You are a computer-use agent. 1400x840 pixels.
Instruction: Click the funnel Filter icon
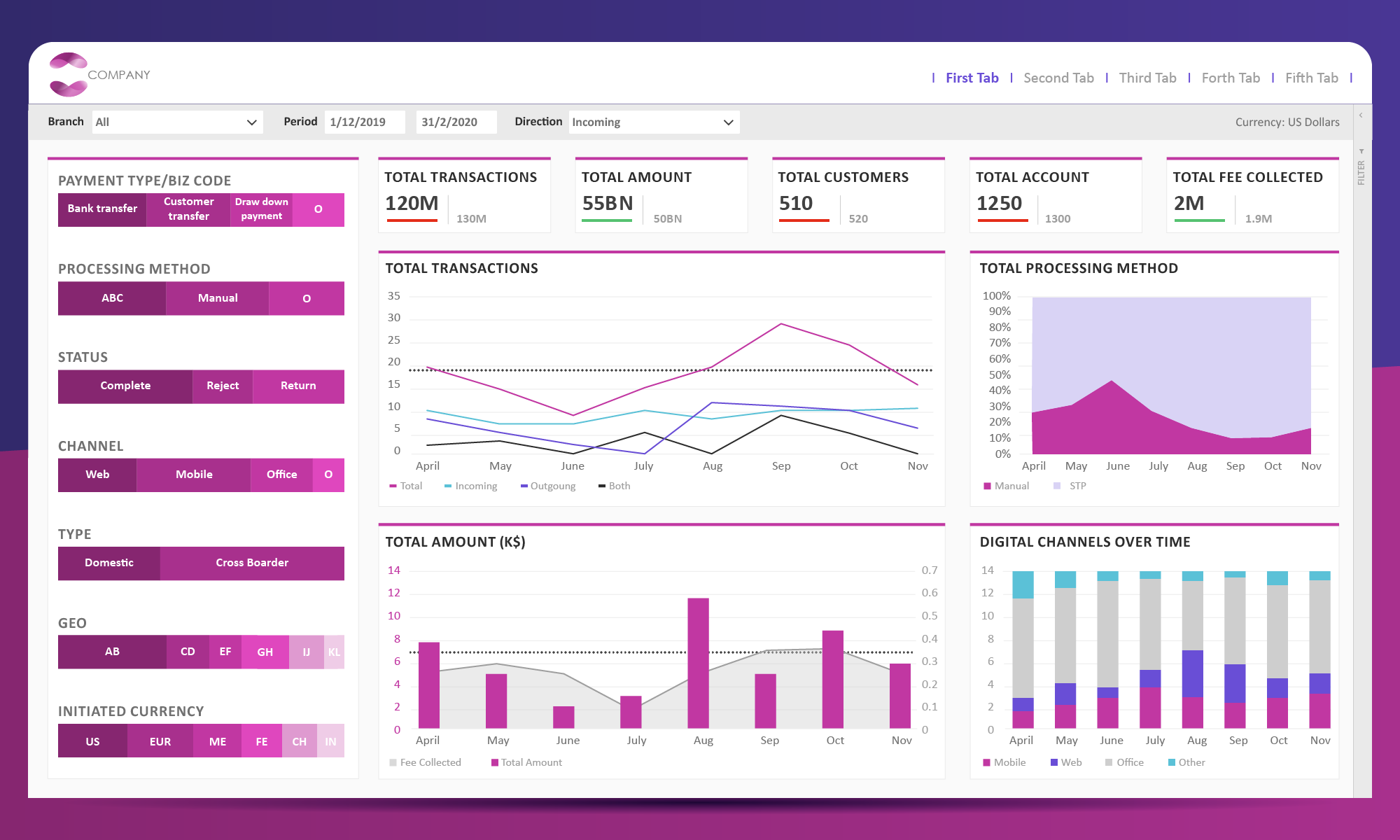tap(1361, 152)
